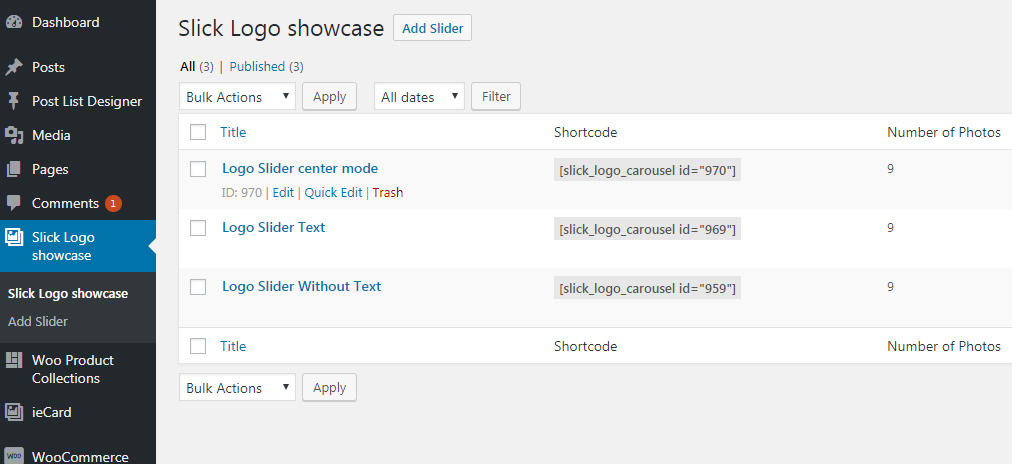Open the bottom Bulk Actions dropdown
The image size is (1012, 464).
click(238, 388)
